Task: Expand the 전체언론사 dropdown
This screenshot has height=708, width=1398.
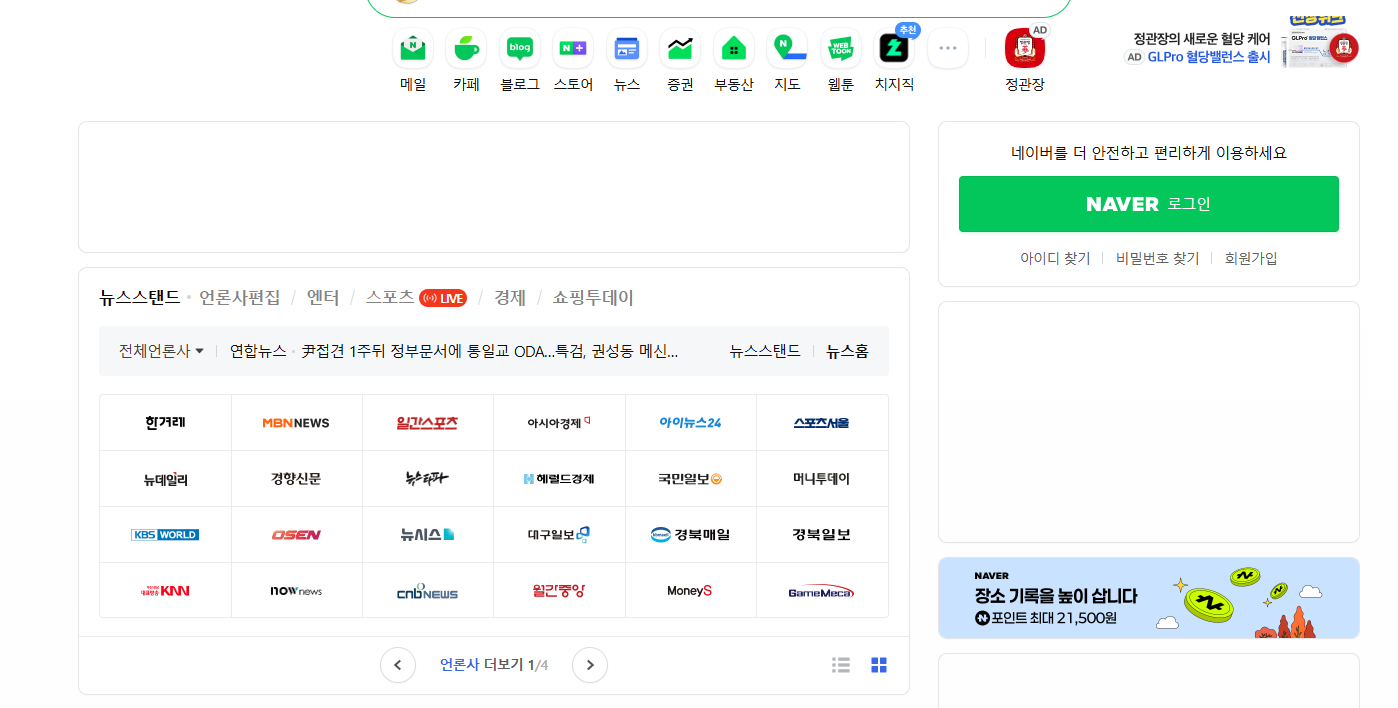Action: coord(161,351)
